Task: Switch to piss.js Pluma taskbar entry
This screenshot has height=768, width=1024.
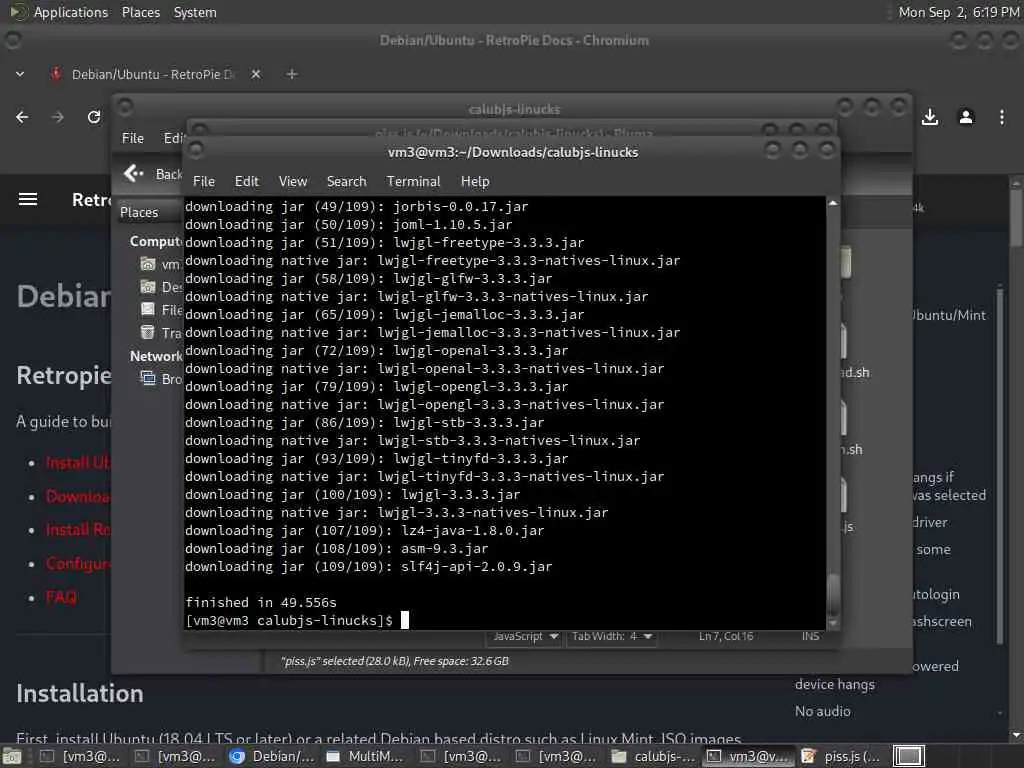Action: [842, 756]
